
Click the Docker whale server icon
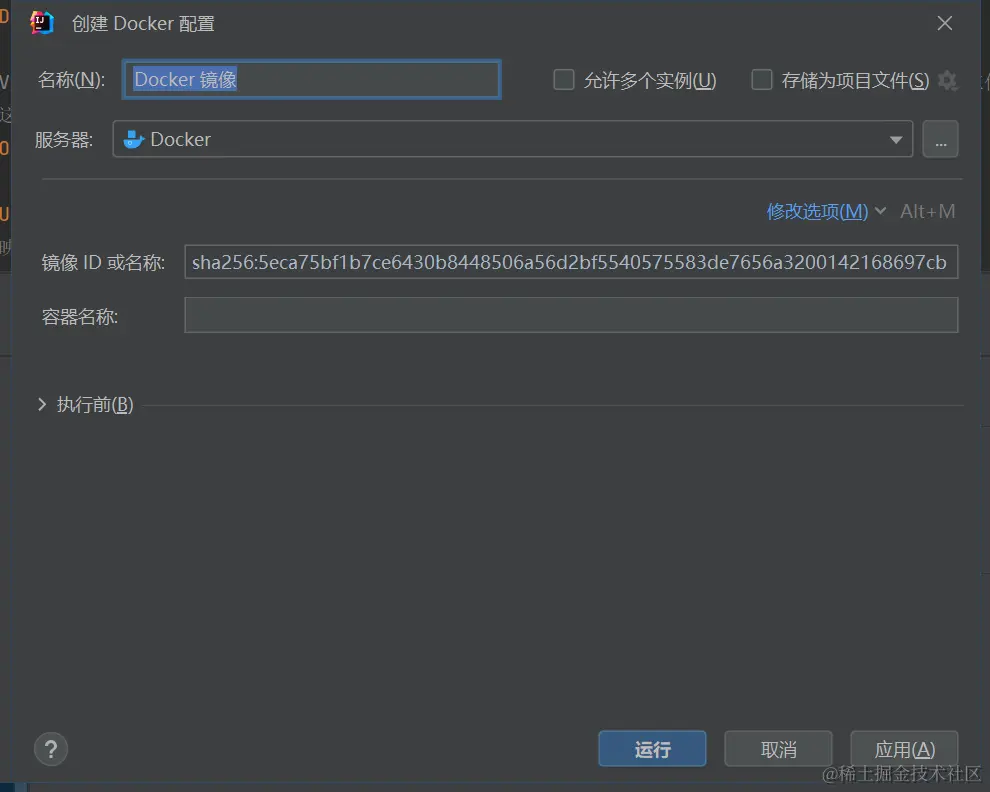pyautogui.click(x=133, y=139)
